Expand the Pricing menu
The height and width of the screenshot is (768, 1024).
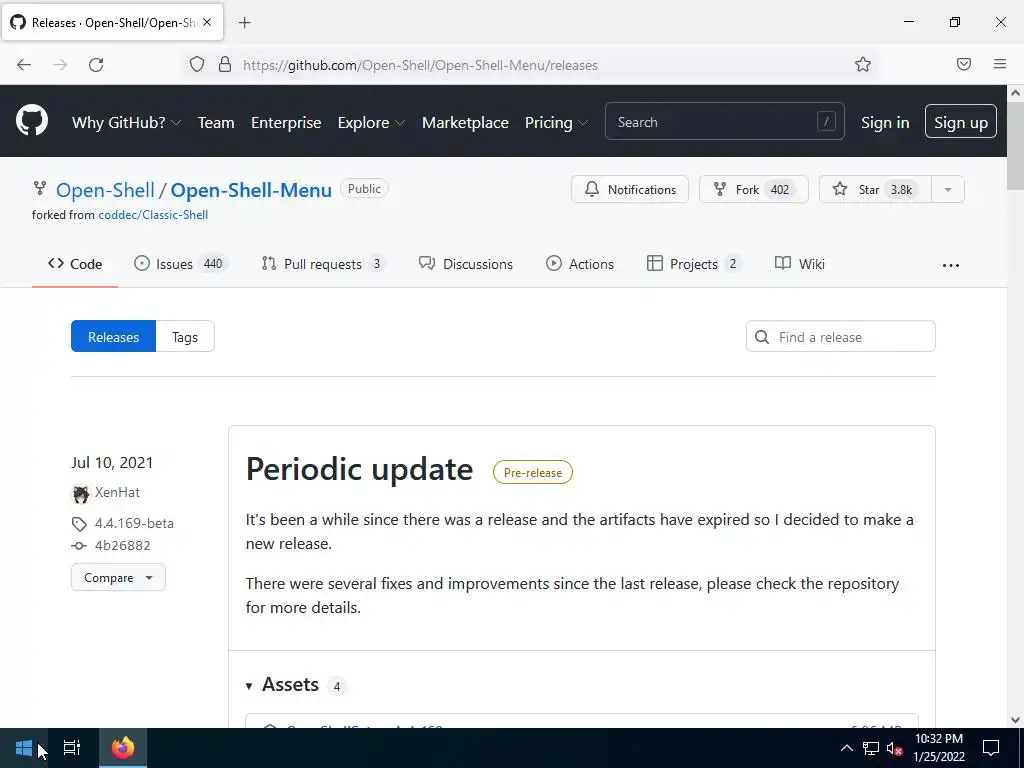556,123
